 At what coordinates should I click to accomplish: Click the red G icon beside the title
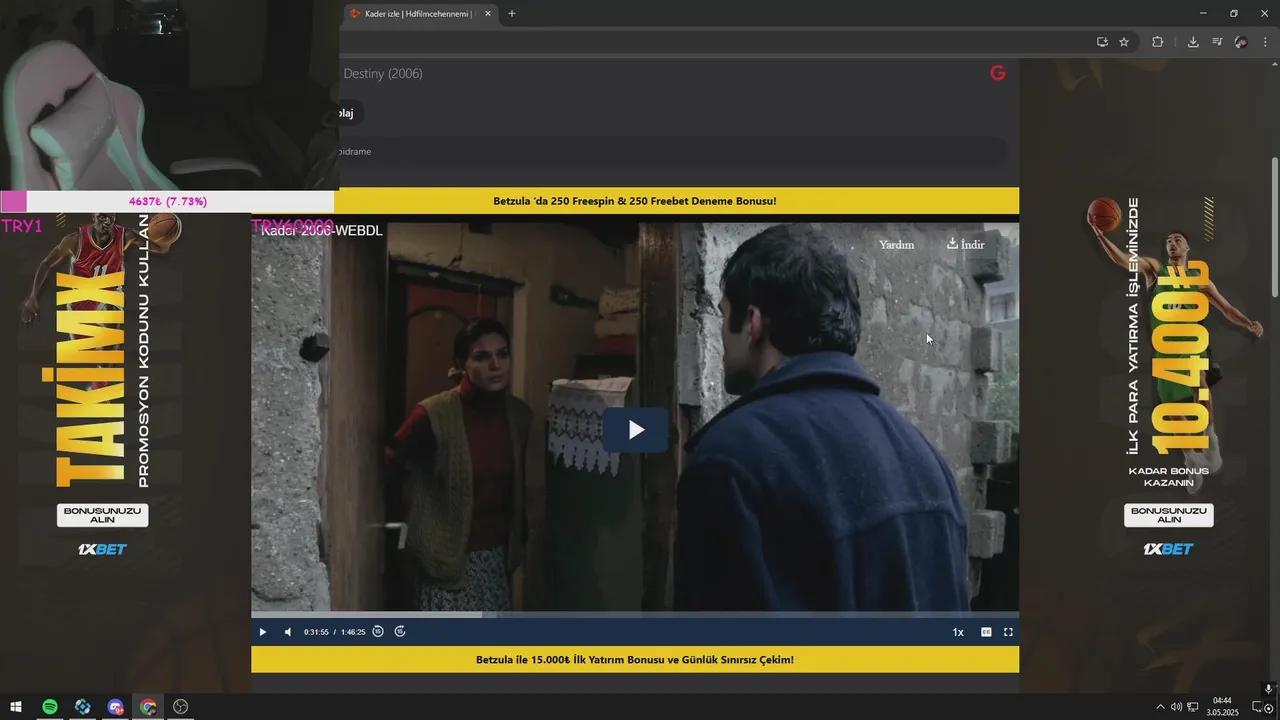click(x=997, y=73)
